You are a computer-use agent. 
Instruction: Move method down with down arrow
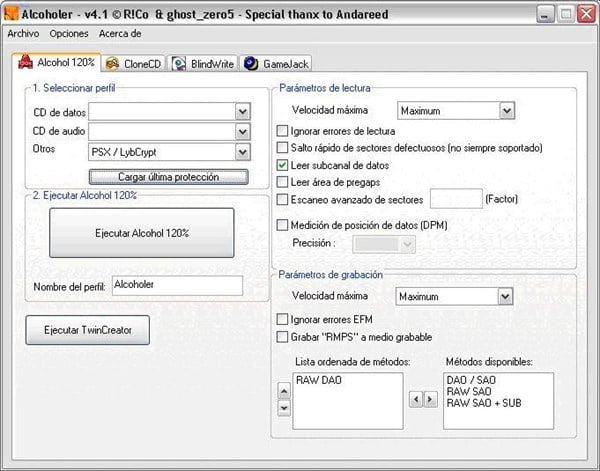[284, 408]
